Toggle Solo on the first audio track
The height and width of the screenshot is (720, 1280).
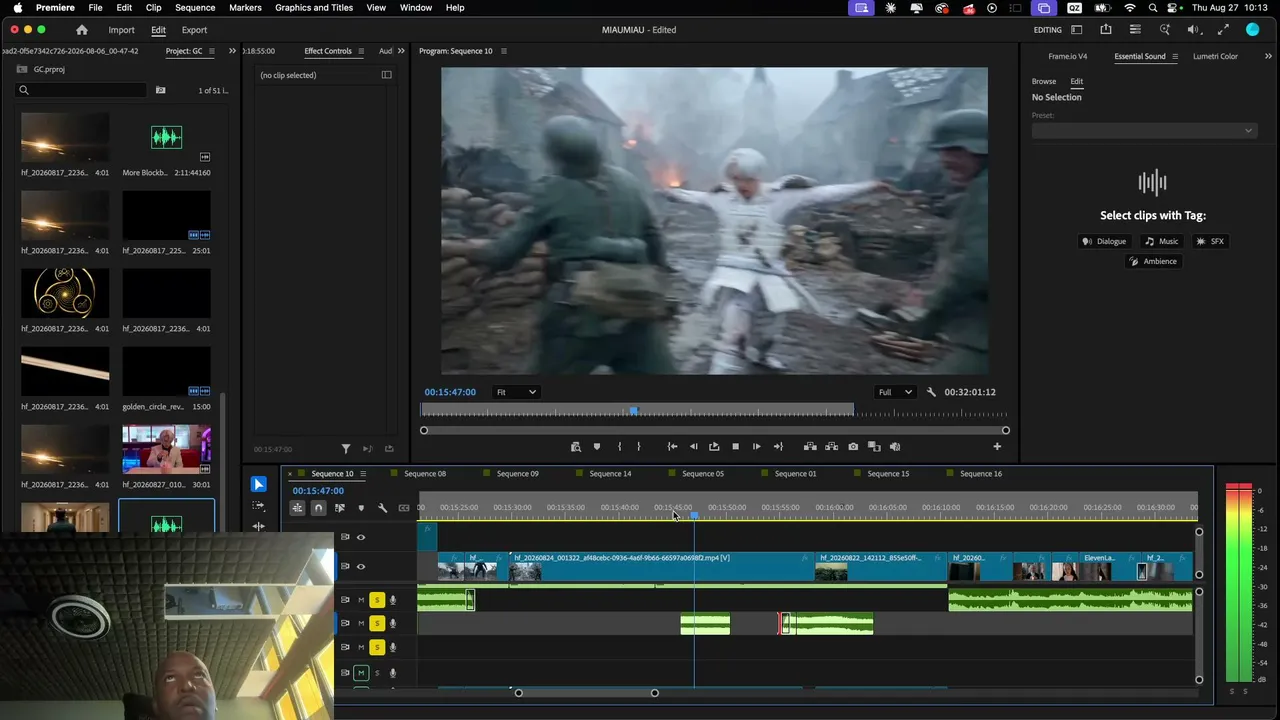(377, 600)
